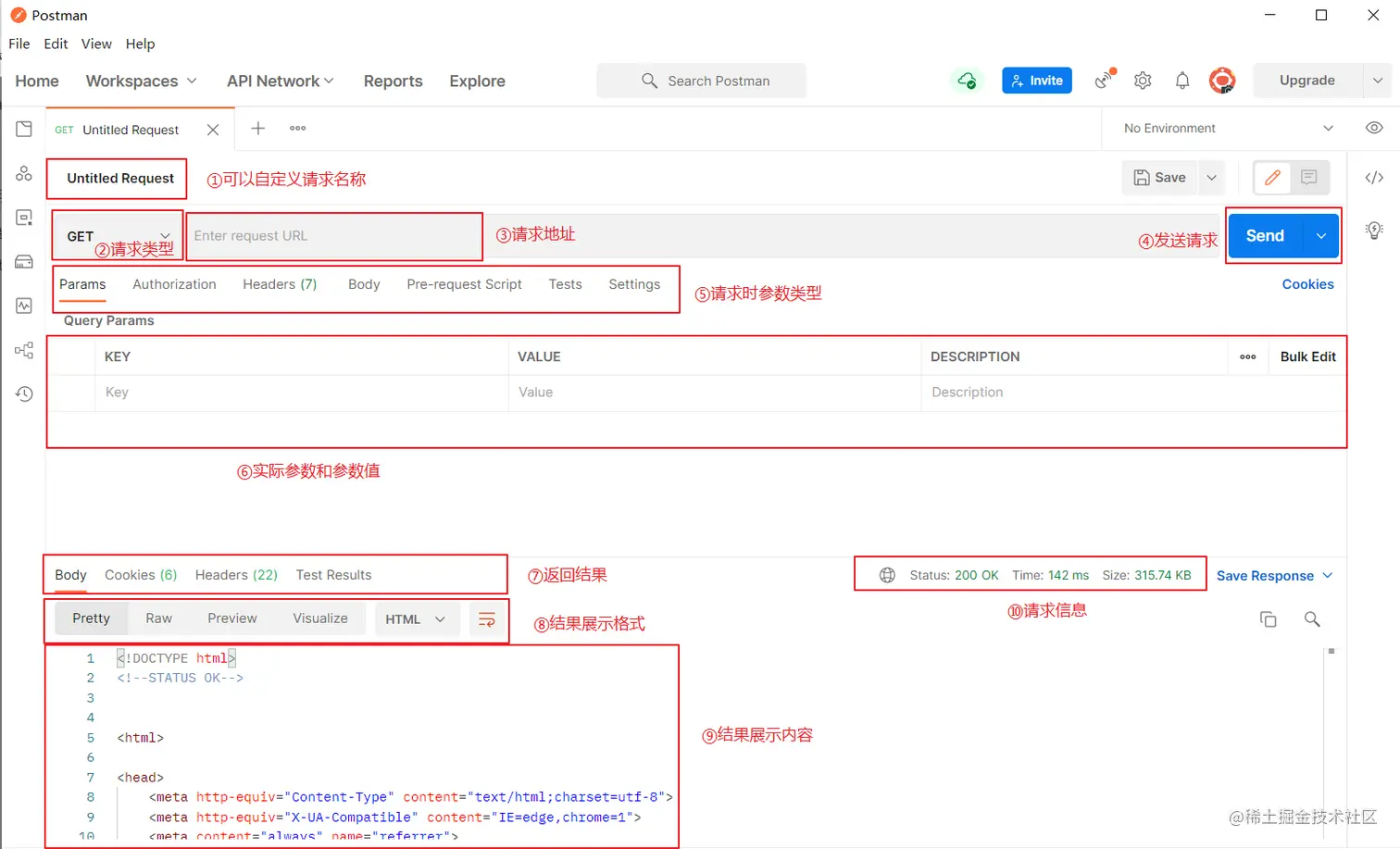
Task: Open the notifications bell icon
Action: click(x=1182, y=81)
